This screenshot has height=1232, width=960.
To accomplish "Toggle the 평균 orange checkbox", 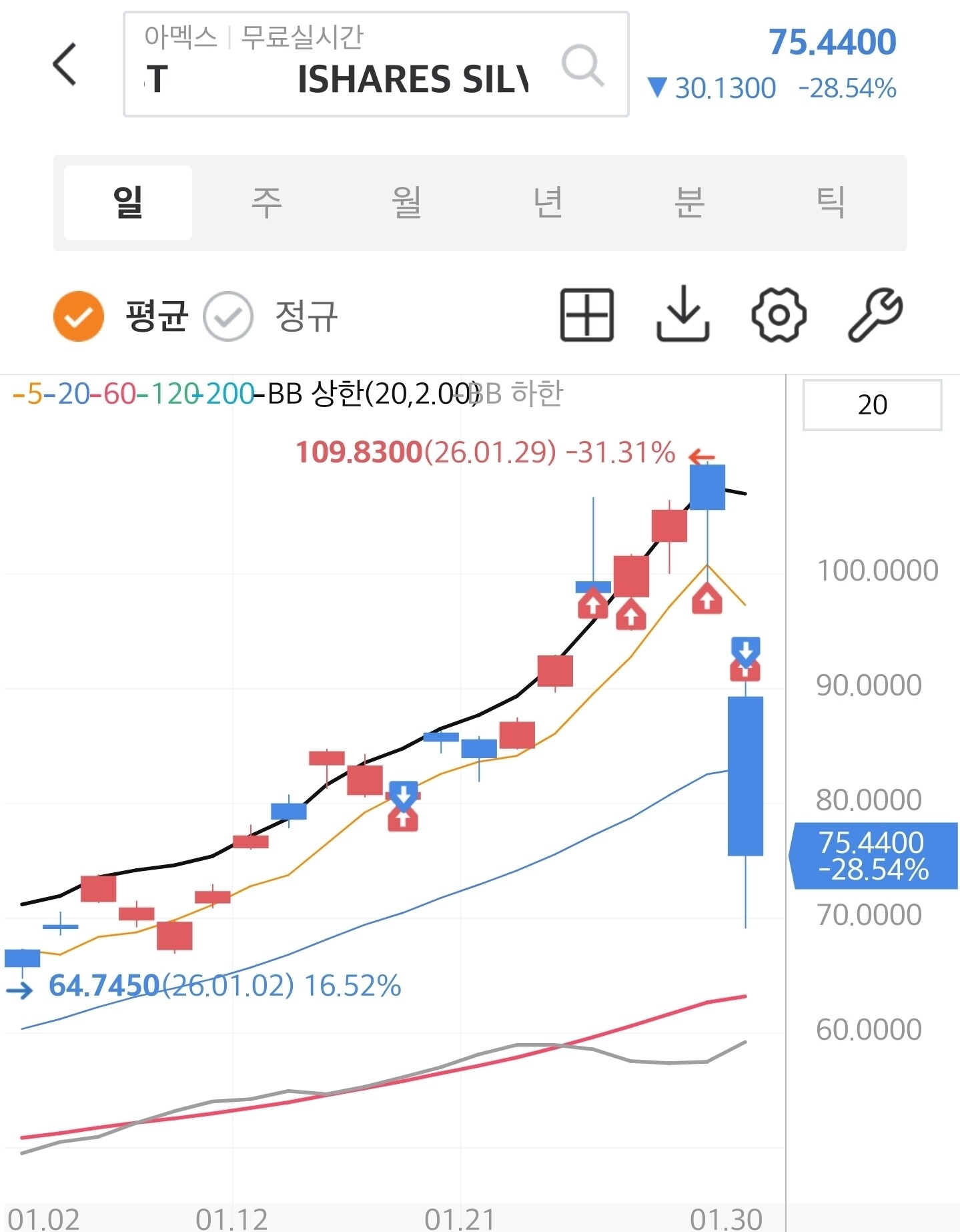I will pyautogui.click(x=79, y=316).
